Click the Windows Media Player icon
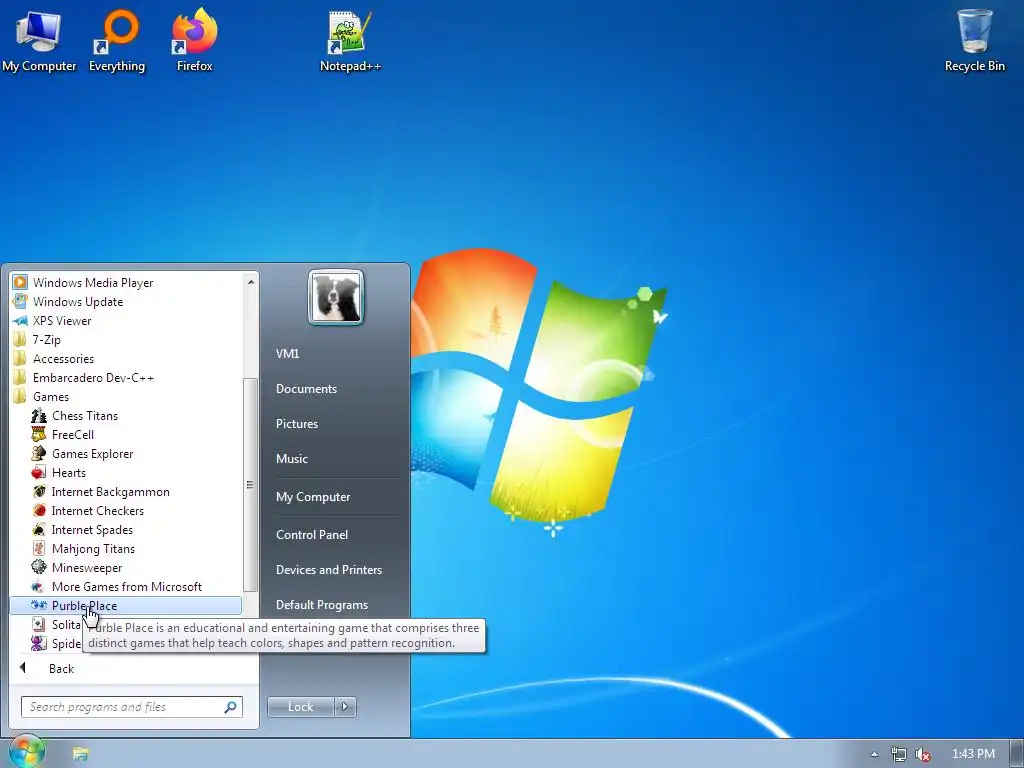1024x768 pixels. [20, 282]
